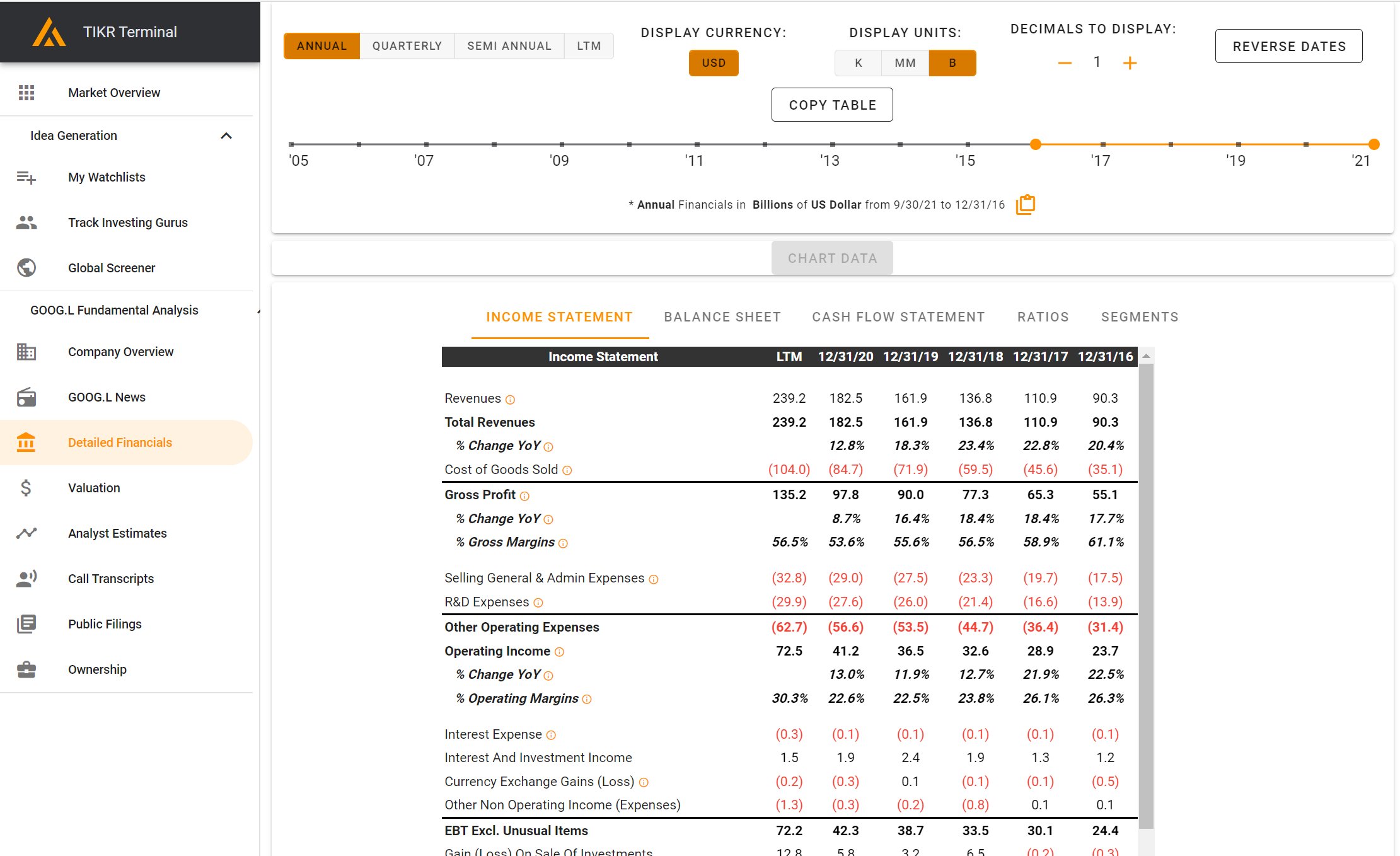Image resolution: width=1400 pixels, height=856 pixels.
Task: Click the COPY TABLE button
Action: tap(832, 105)
